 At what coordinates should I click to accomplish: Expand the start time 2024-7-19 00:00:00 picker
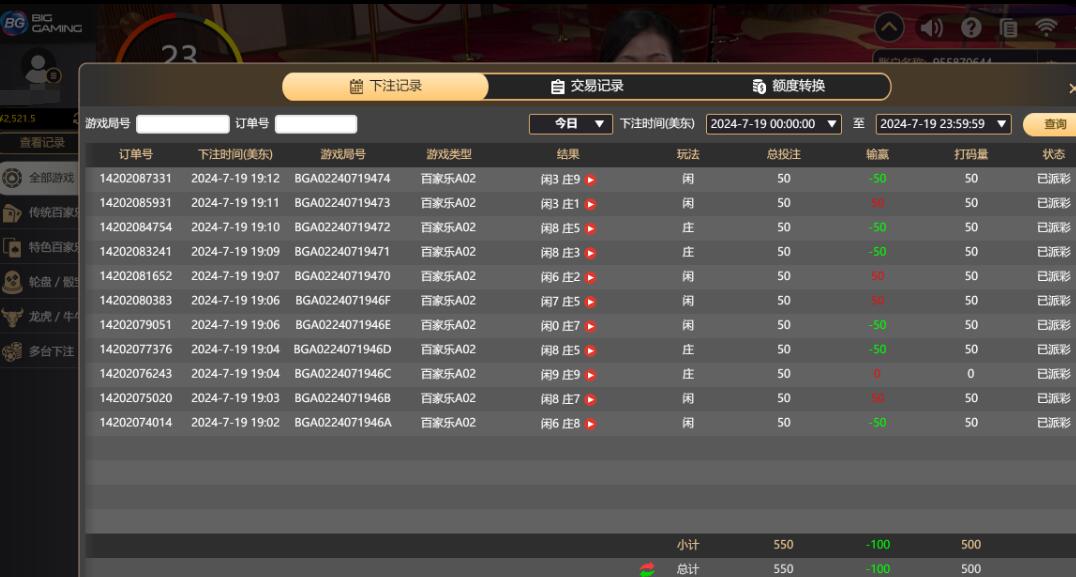pyautogui.click(x=774, y=124)
